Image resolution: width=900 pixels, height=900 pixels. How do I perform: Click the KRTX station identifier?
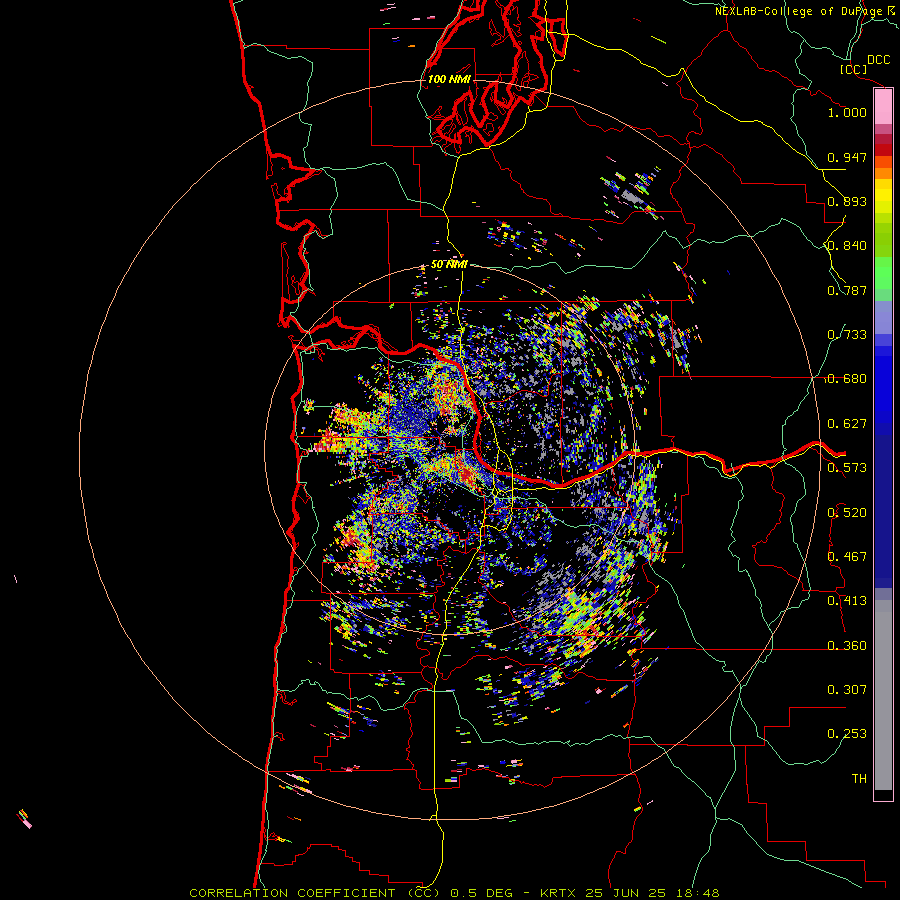click(x=559, y=893)
